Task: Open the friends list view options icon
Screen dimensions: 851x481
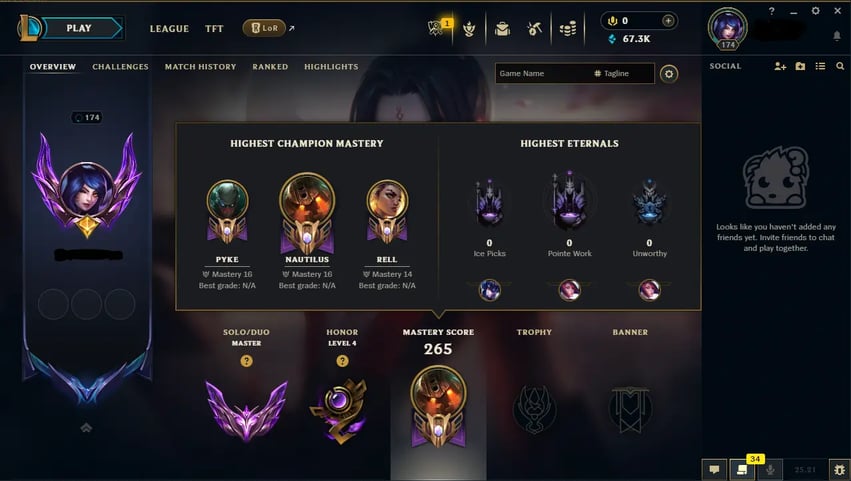Action: coord(820,66)
